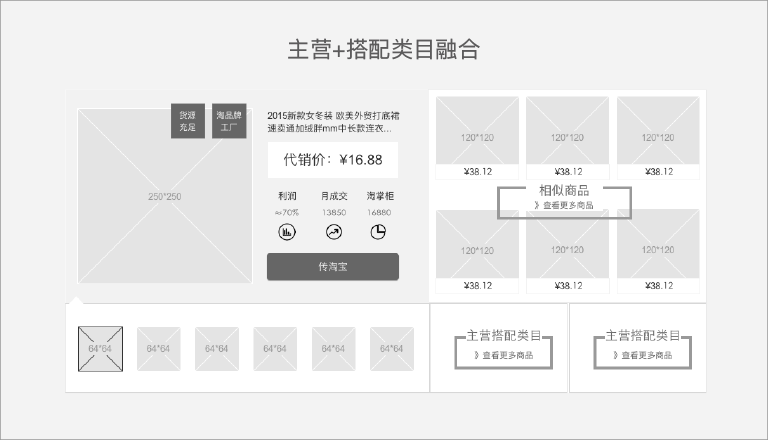The image size is (768, 440).
Task: Click the bar-chart icon under 利润
Action: (287, 232)
